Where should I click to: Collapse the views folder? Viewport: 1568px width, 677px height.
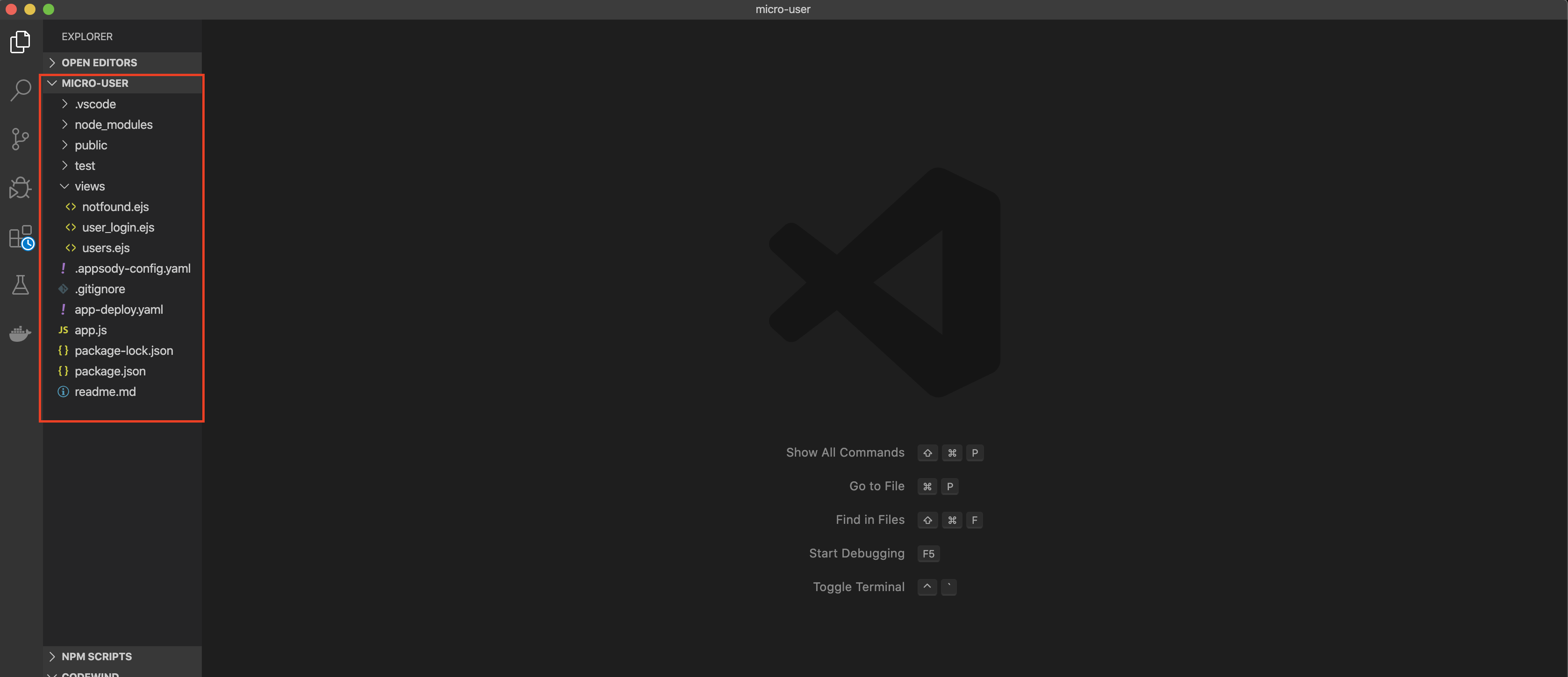point(122,187)
